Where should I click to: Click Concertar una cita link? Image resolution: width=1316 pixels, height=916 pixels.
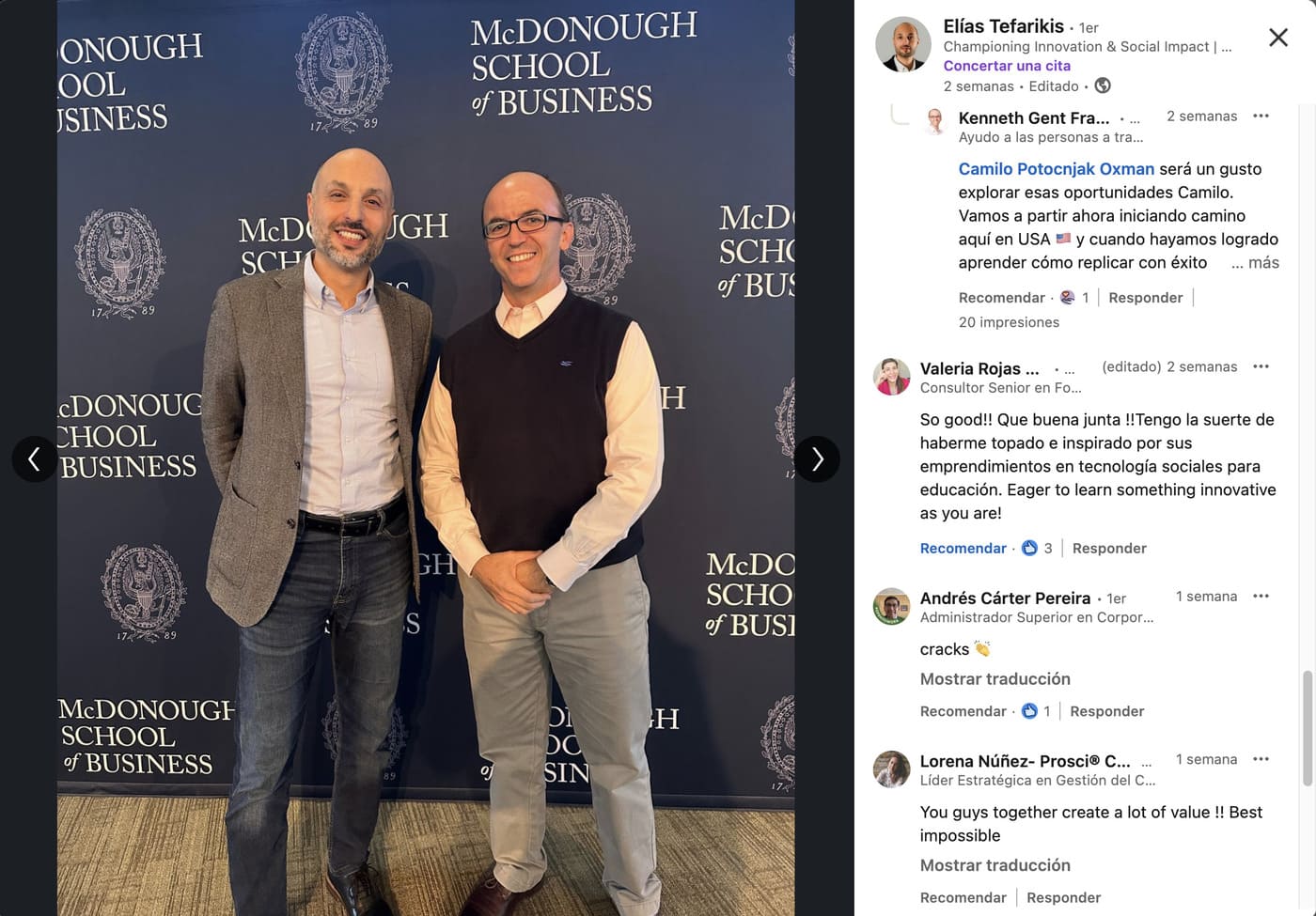click(1007, 66)
